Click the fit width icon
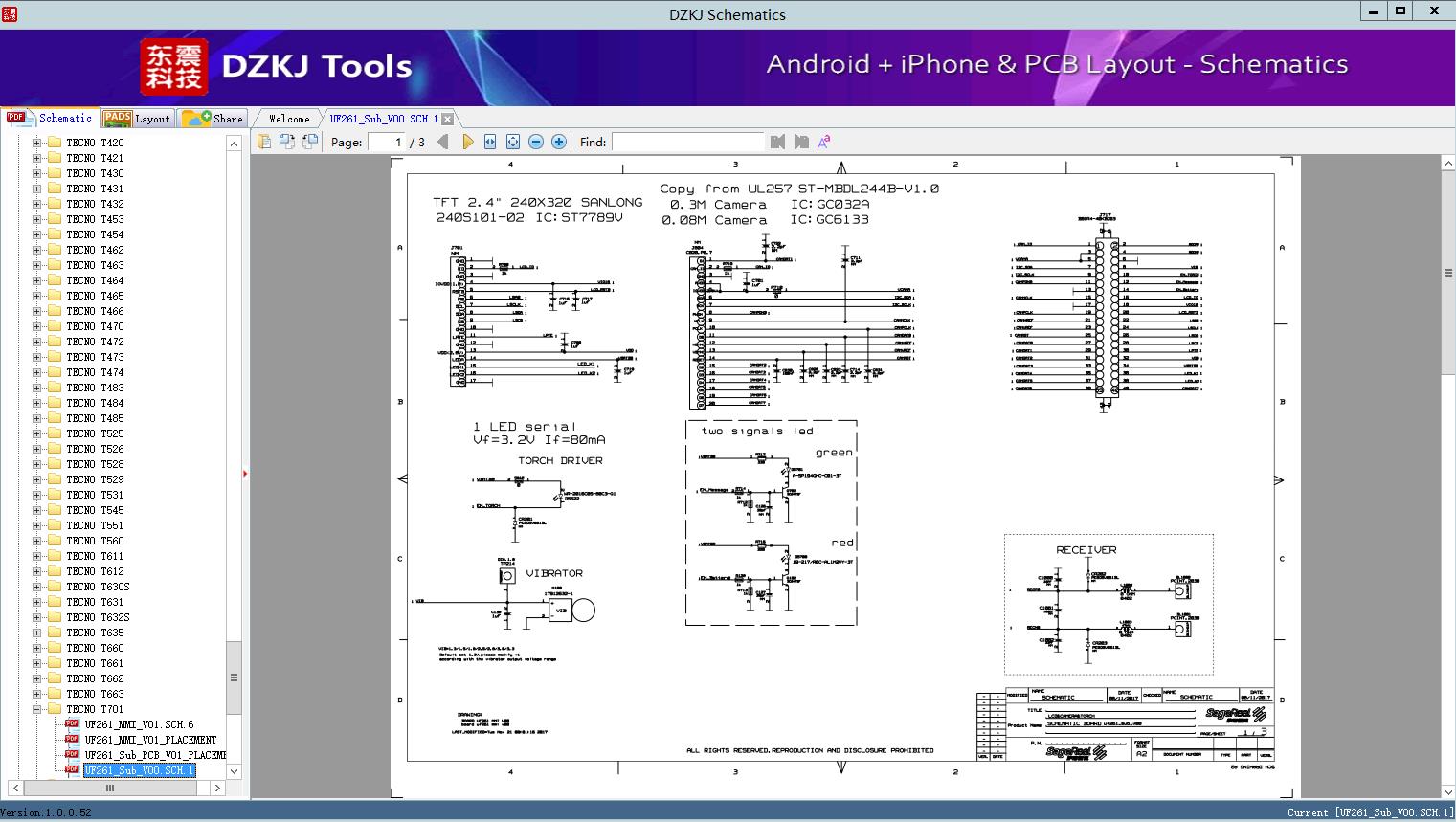 pos(490,142)
